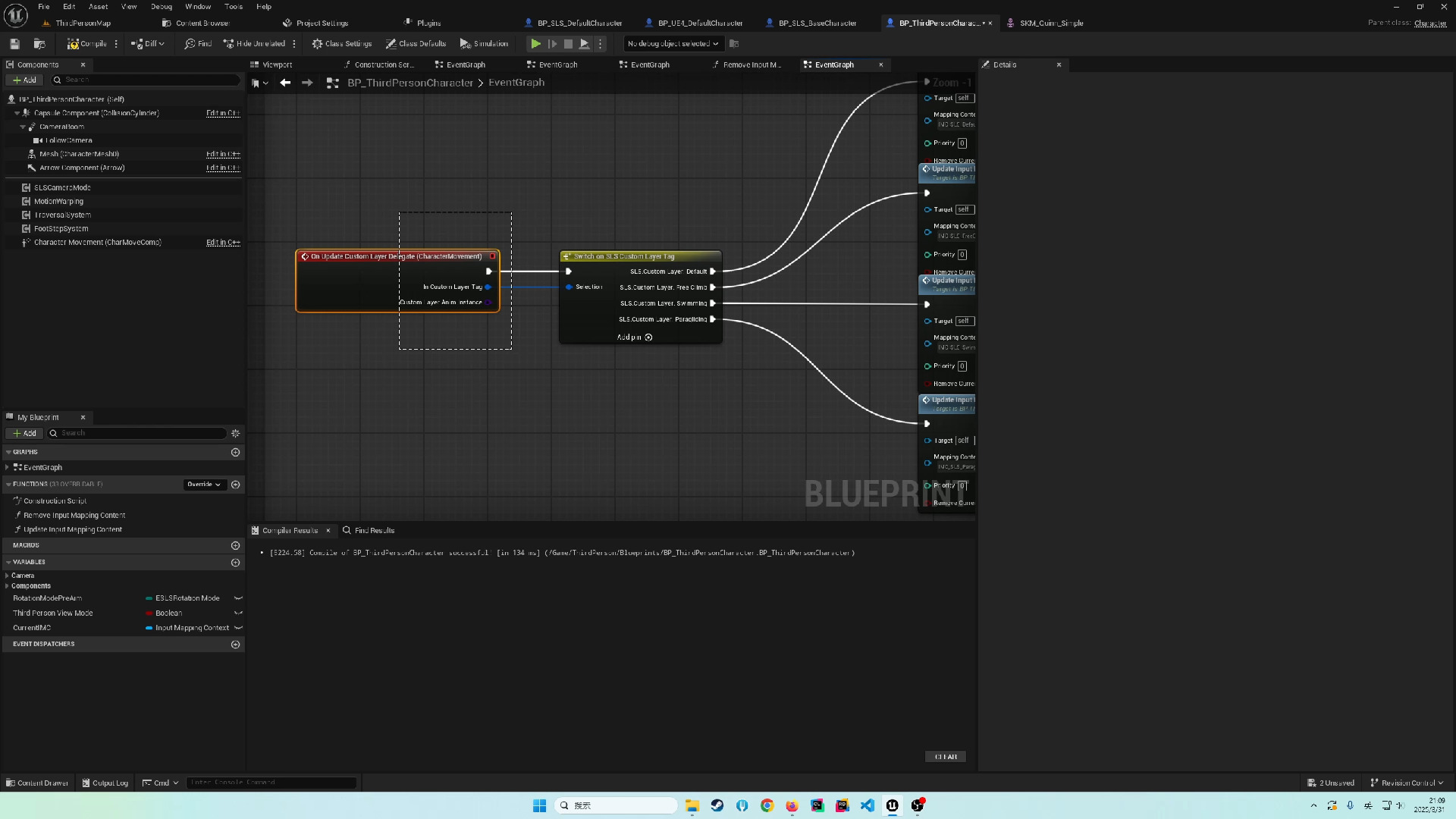This screenshot has width=1456, height=819.
Task: Open the Windows Start menu
Action: (539, 805)
